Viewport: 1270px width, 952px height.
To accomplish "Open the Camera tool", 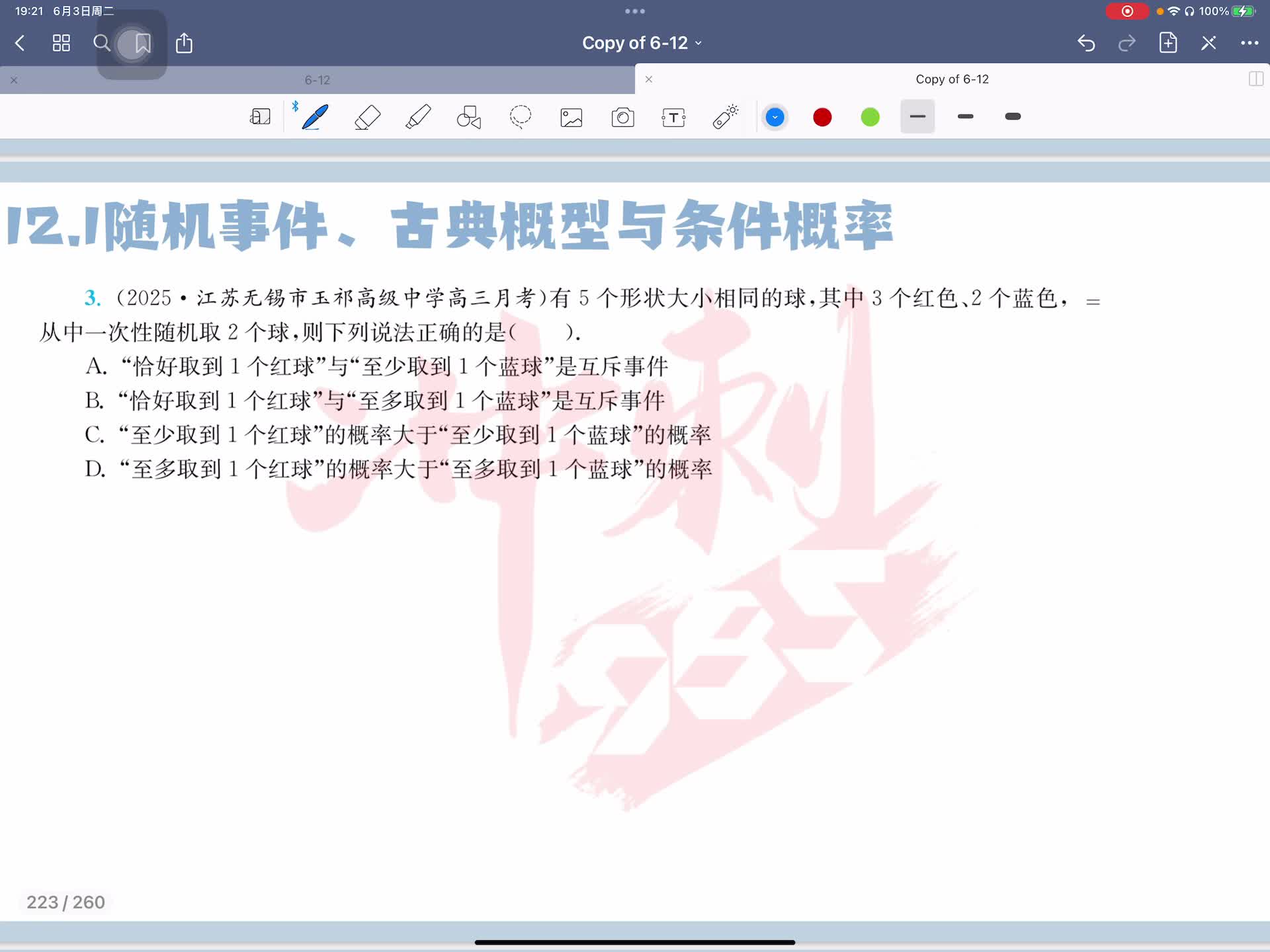I will [x=622, y=118].
